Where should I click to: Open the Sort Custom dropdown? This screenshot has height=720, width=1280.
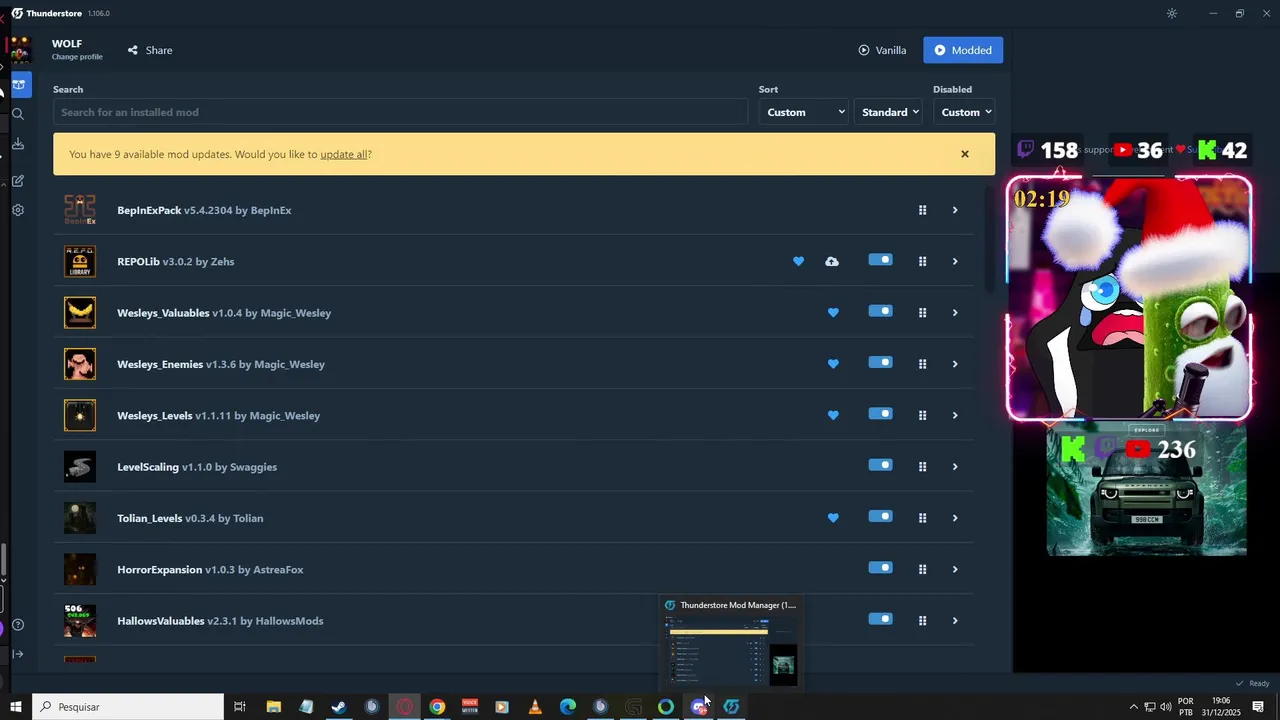tap(804, 112)
